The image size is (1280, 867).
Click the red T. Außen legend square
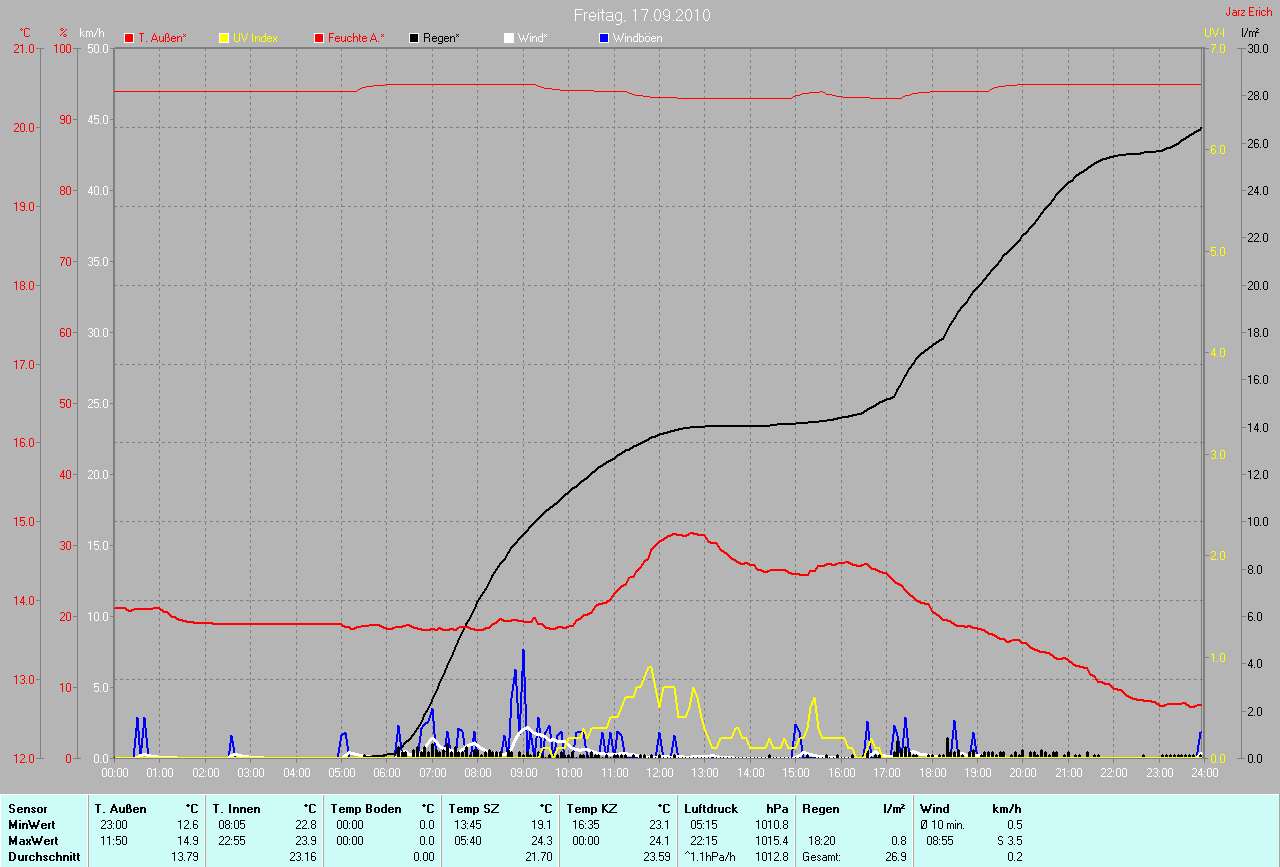(x=129, y=38)
